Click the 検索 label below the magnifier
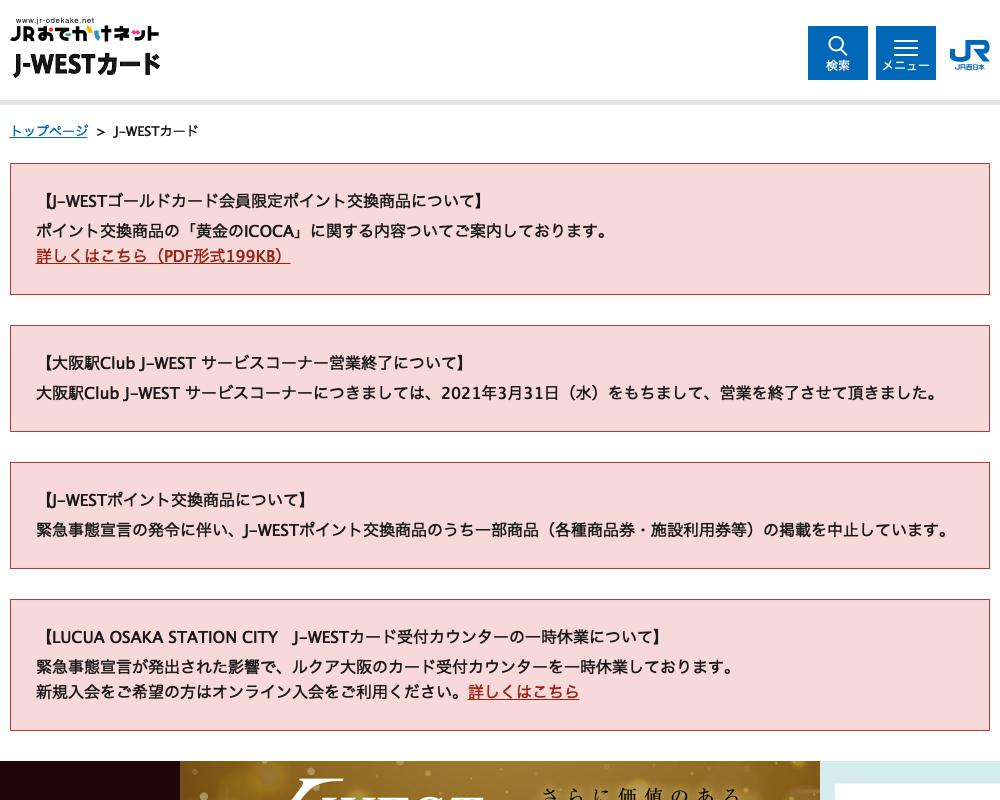Screen dimensions: 1000x800 click(x=837, y=65)
